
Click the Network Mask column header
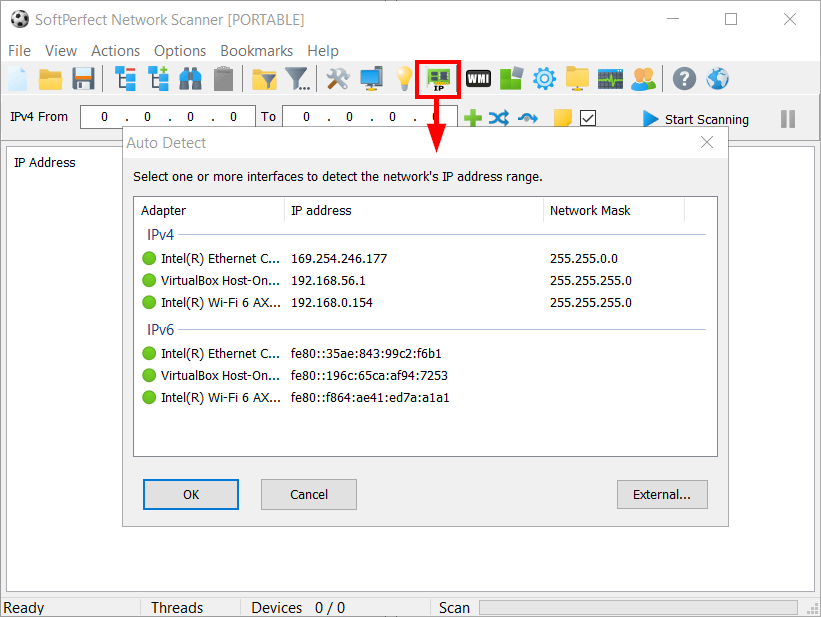click(x=614, y=211)
